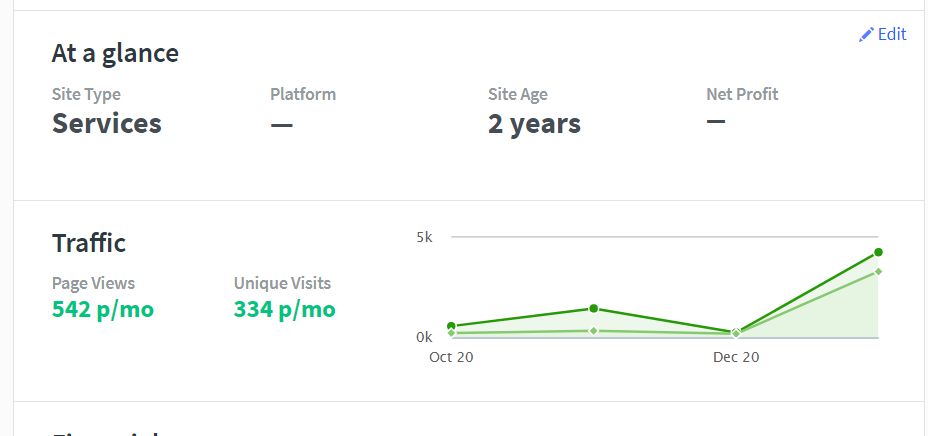Click the November page views peak point
Screen dimensions: 928x436
pyautogui.click(x=594, y=308)
